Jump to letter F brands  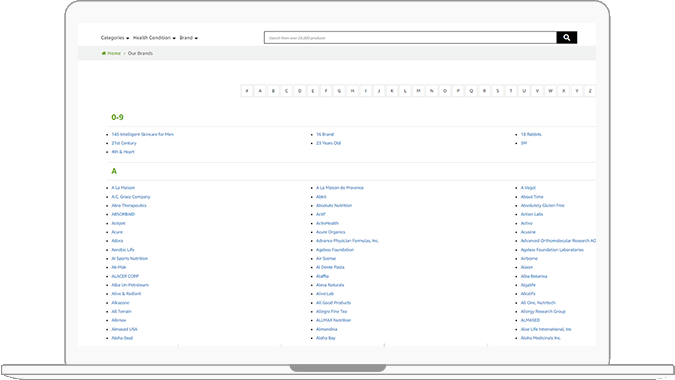(326, 91)
